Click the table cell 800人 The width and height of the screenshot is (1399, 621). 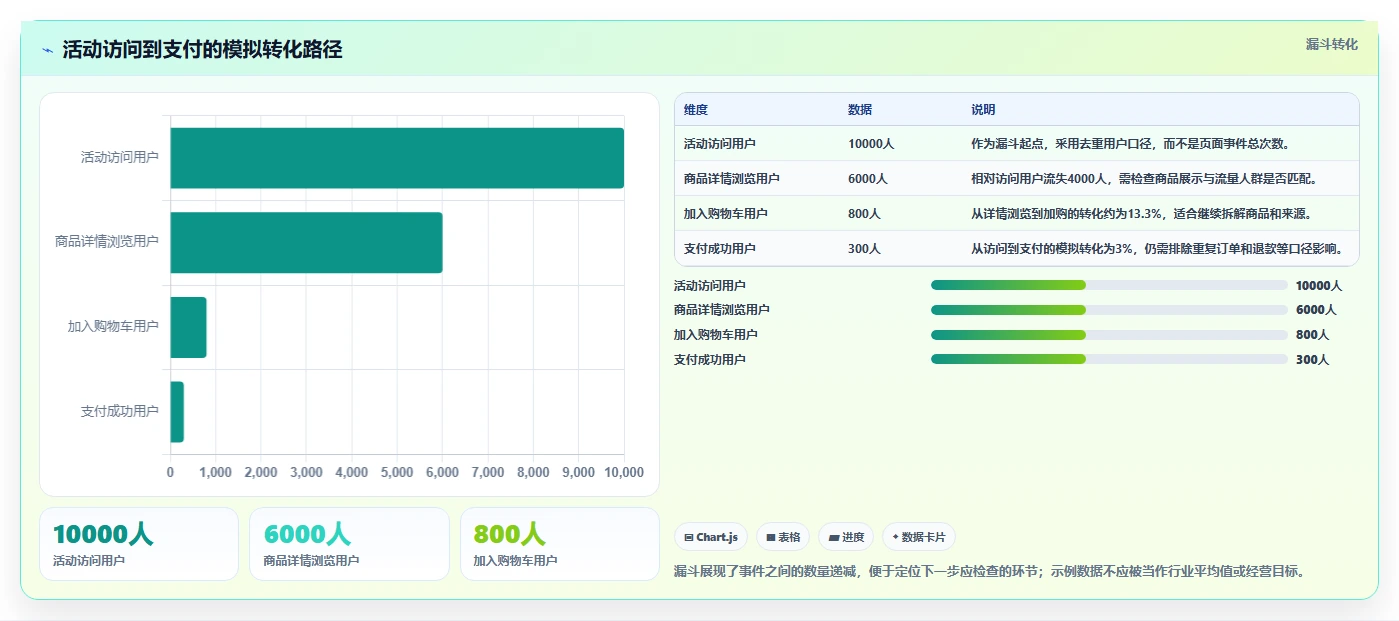point(864,214)
